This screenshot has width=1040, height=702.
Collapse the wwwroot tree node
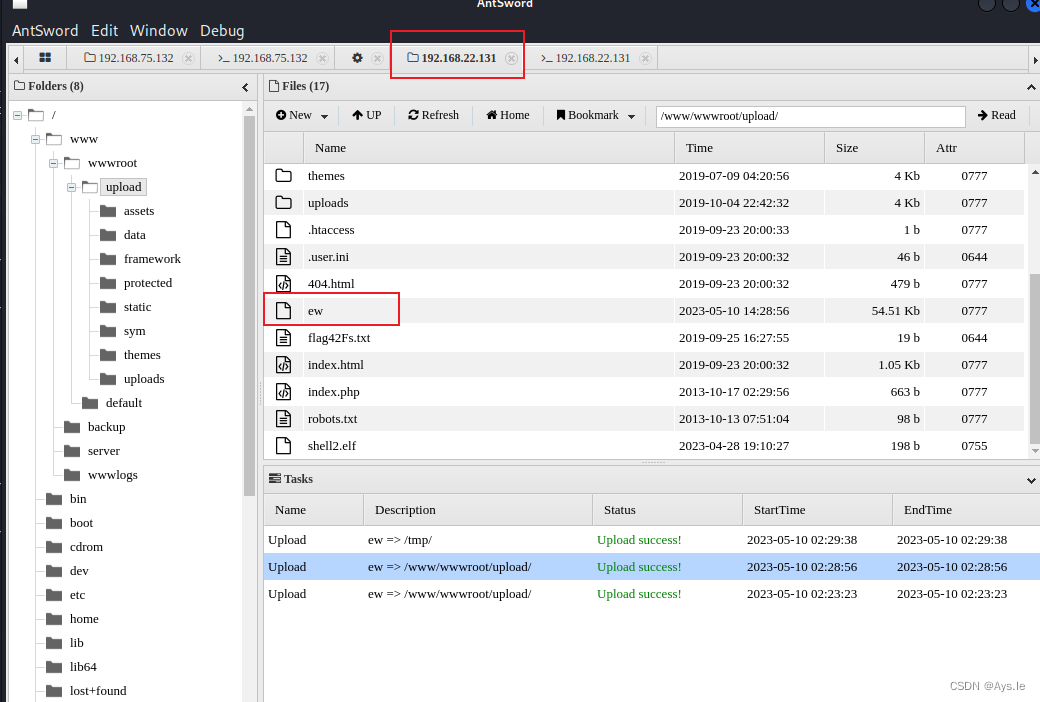pos(53,163)
